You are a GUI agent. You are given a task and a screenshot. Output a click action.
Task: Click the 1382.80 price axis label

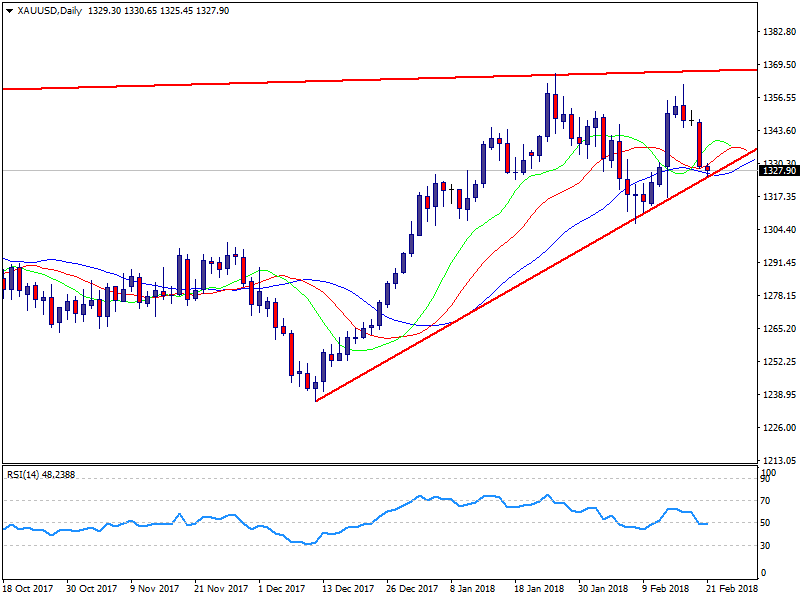tap(777, 32)
